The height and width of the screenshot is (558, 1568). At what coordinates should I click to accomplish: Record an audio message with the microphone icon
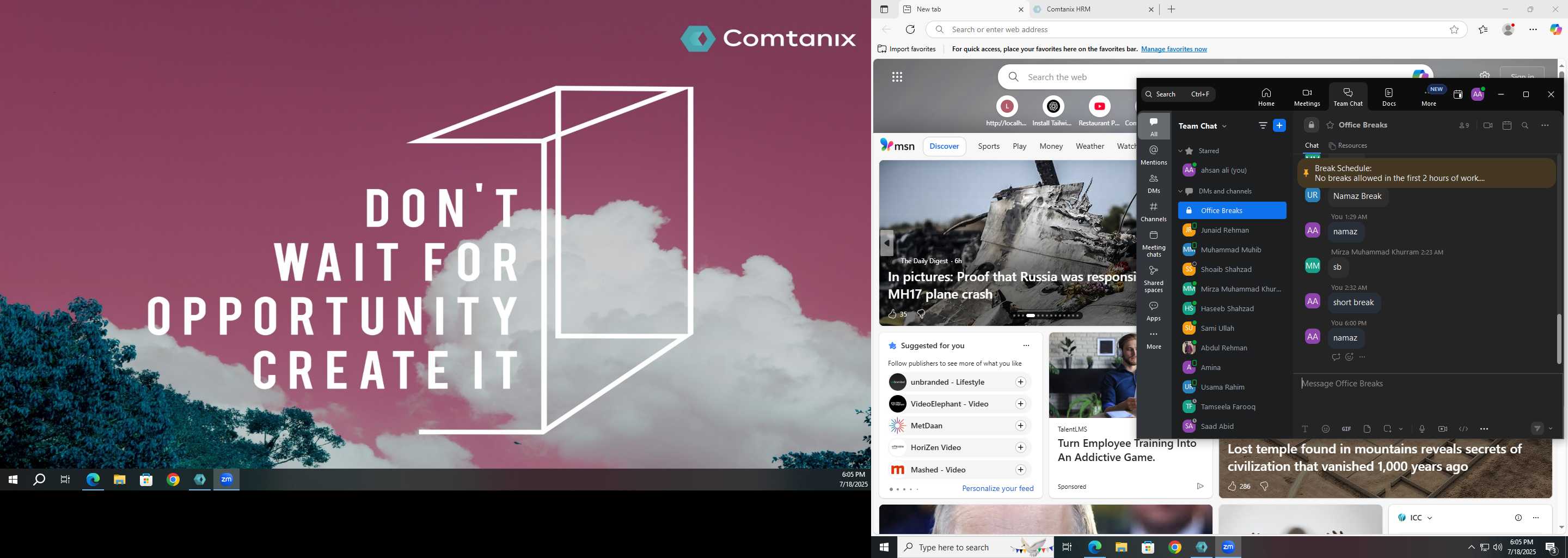point(1422,429)
